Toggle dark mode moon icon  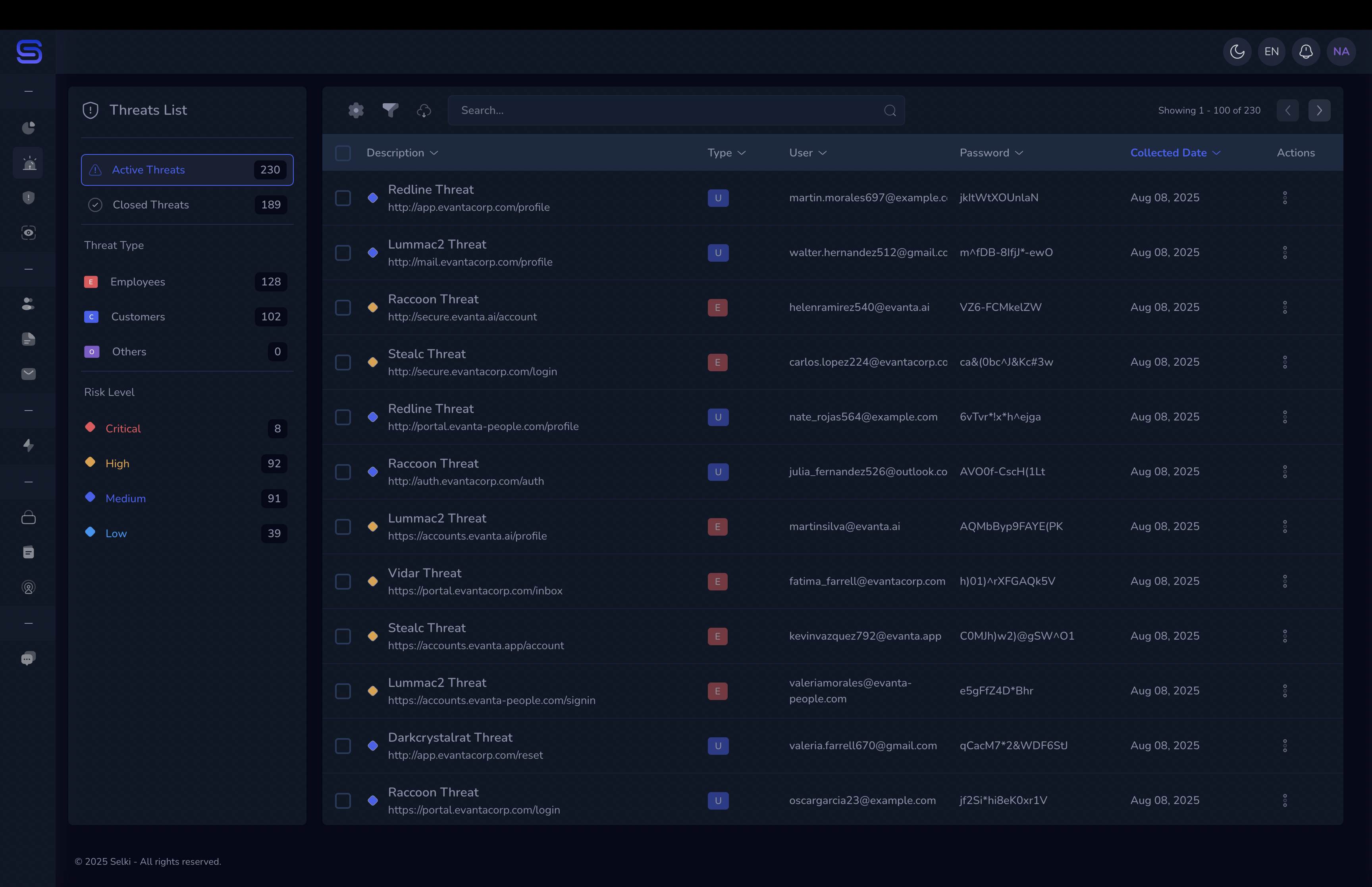pos(1237,52)
